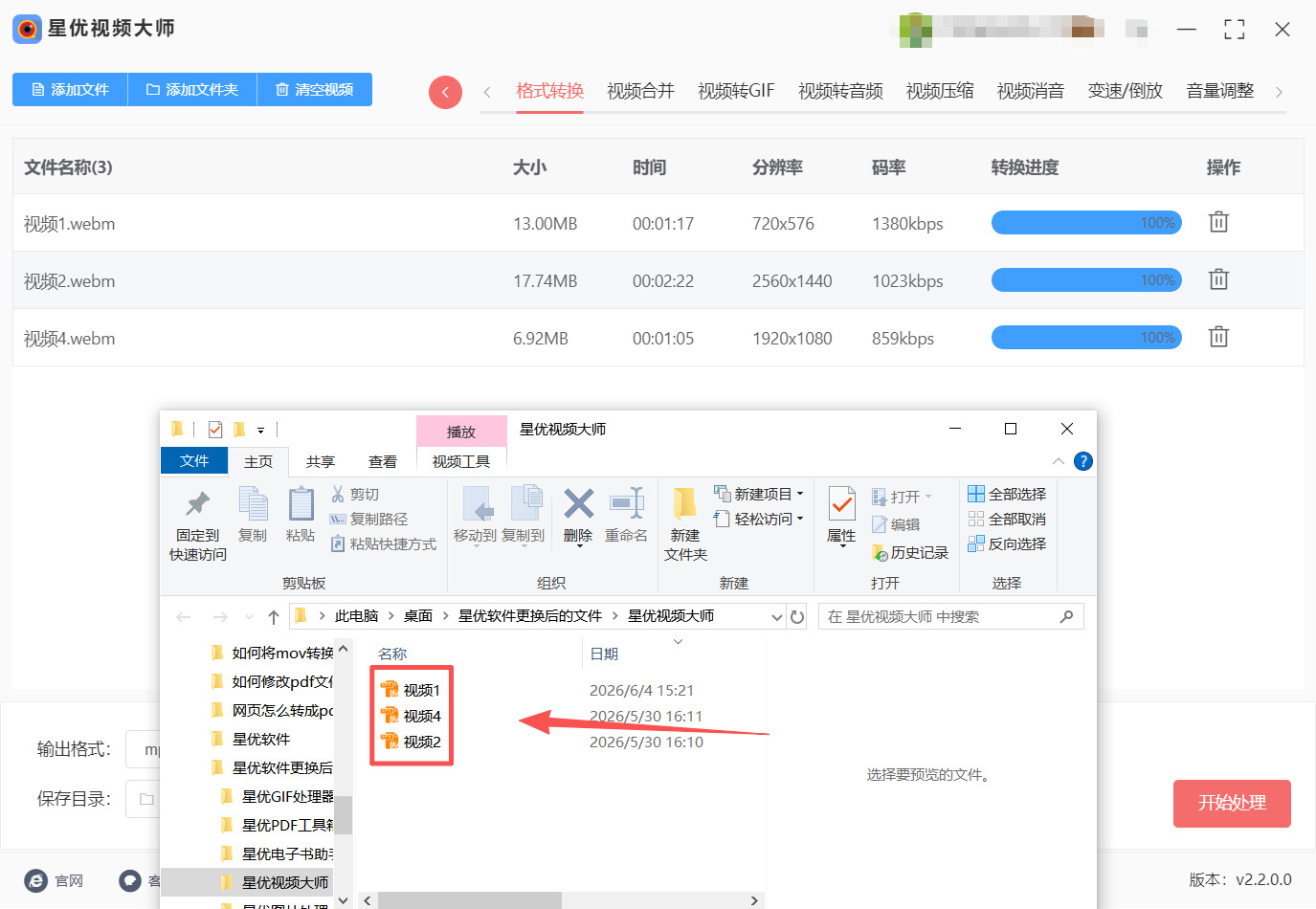
Task: Click the 视频4.webm progress bar
Action: [1086, 337]
